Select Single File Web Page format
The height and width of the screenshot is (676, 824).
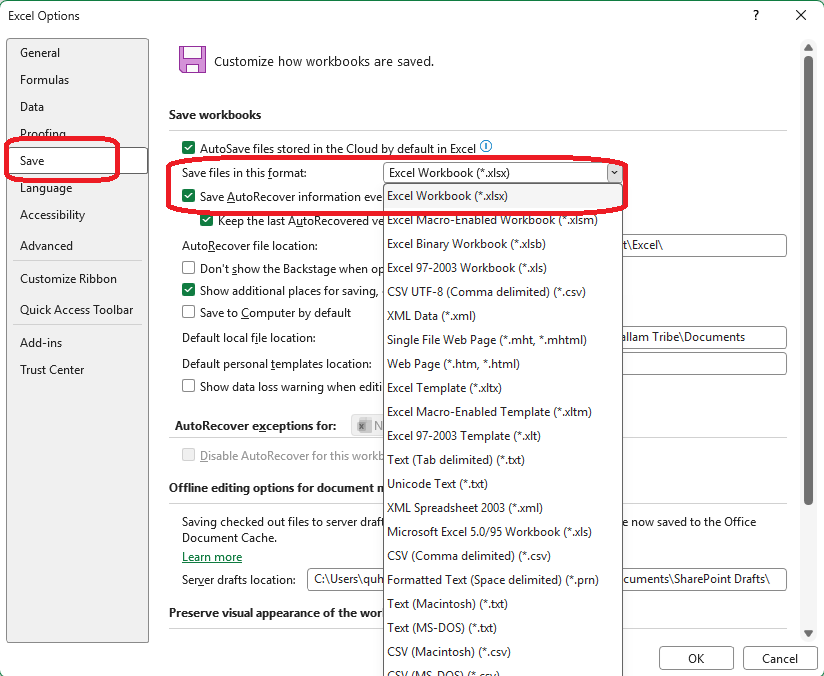click(x=503, y=340)
